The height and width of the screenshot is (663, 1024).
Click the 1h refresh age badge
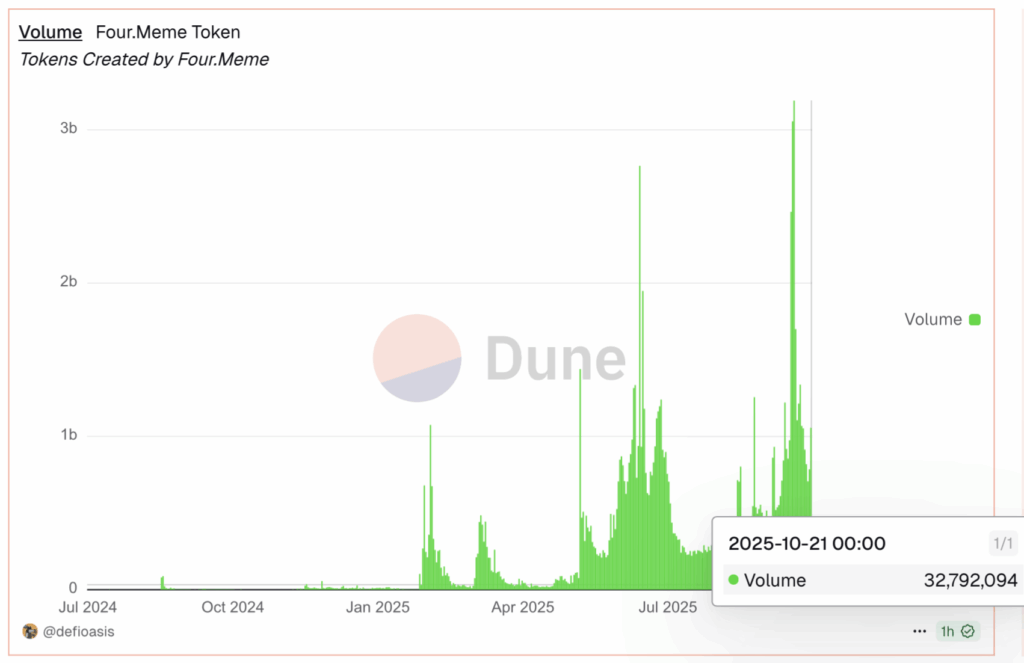tap(956, 631)
